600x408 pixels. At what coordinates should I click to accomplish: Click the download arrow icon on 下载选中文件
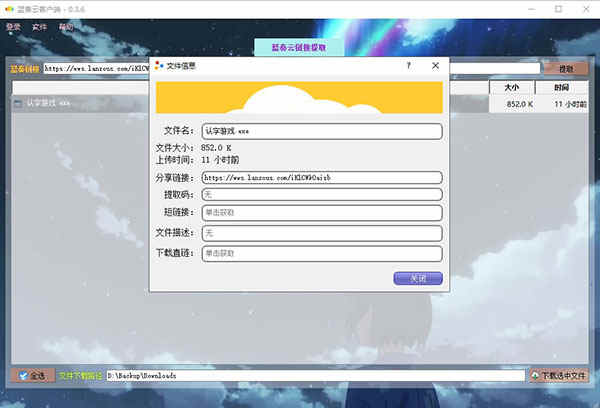click(535, 376)
